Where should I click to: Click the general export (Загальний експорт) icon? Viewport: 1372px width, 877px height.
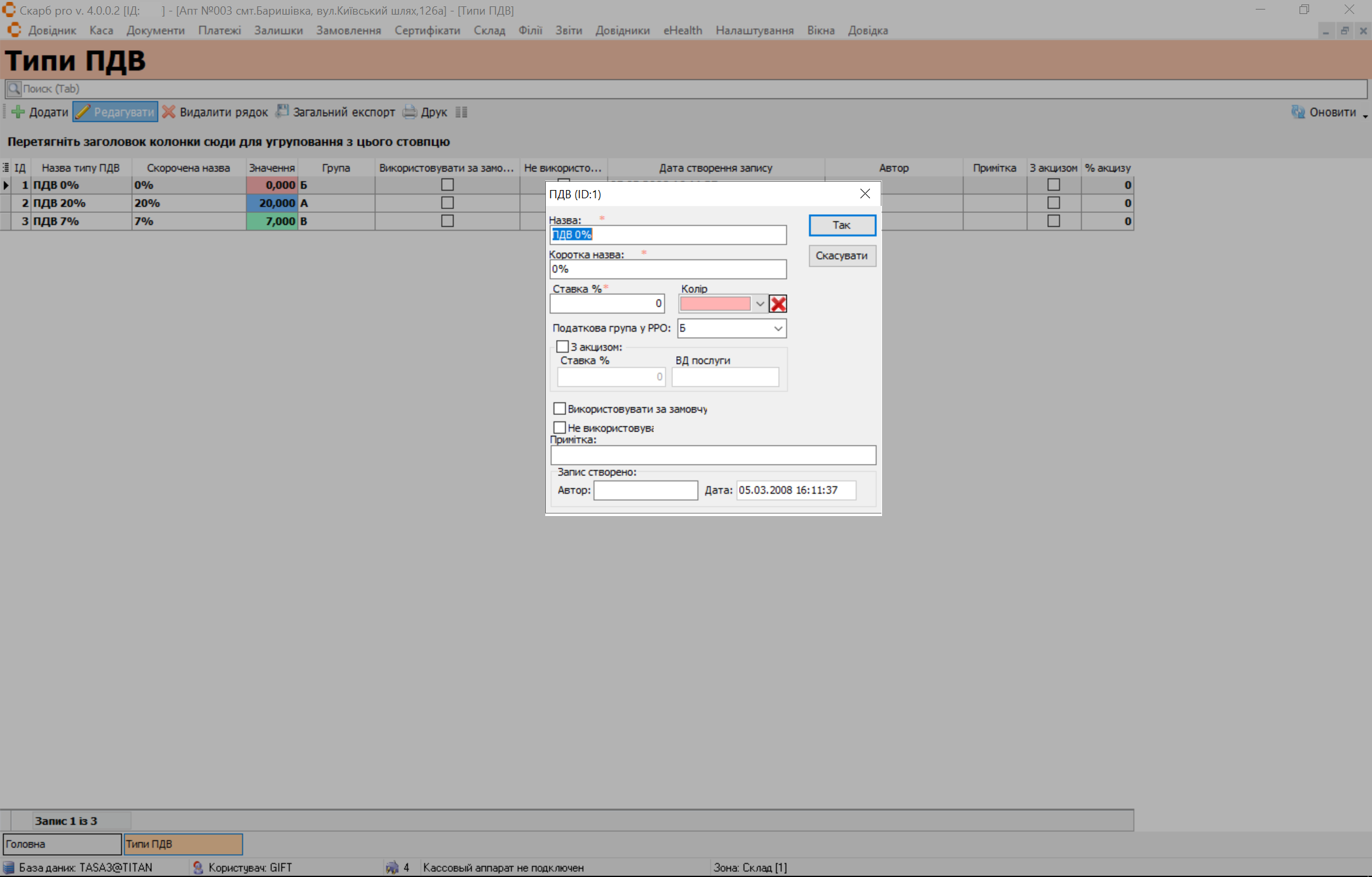pyautogui.click(x=282, y=112)
